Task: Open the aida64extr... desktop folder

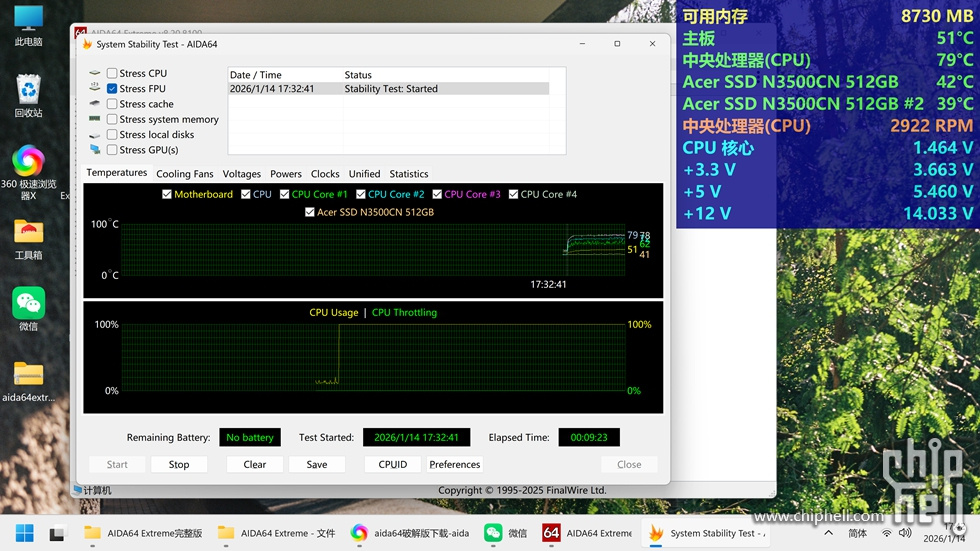Action: (29, 382)
